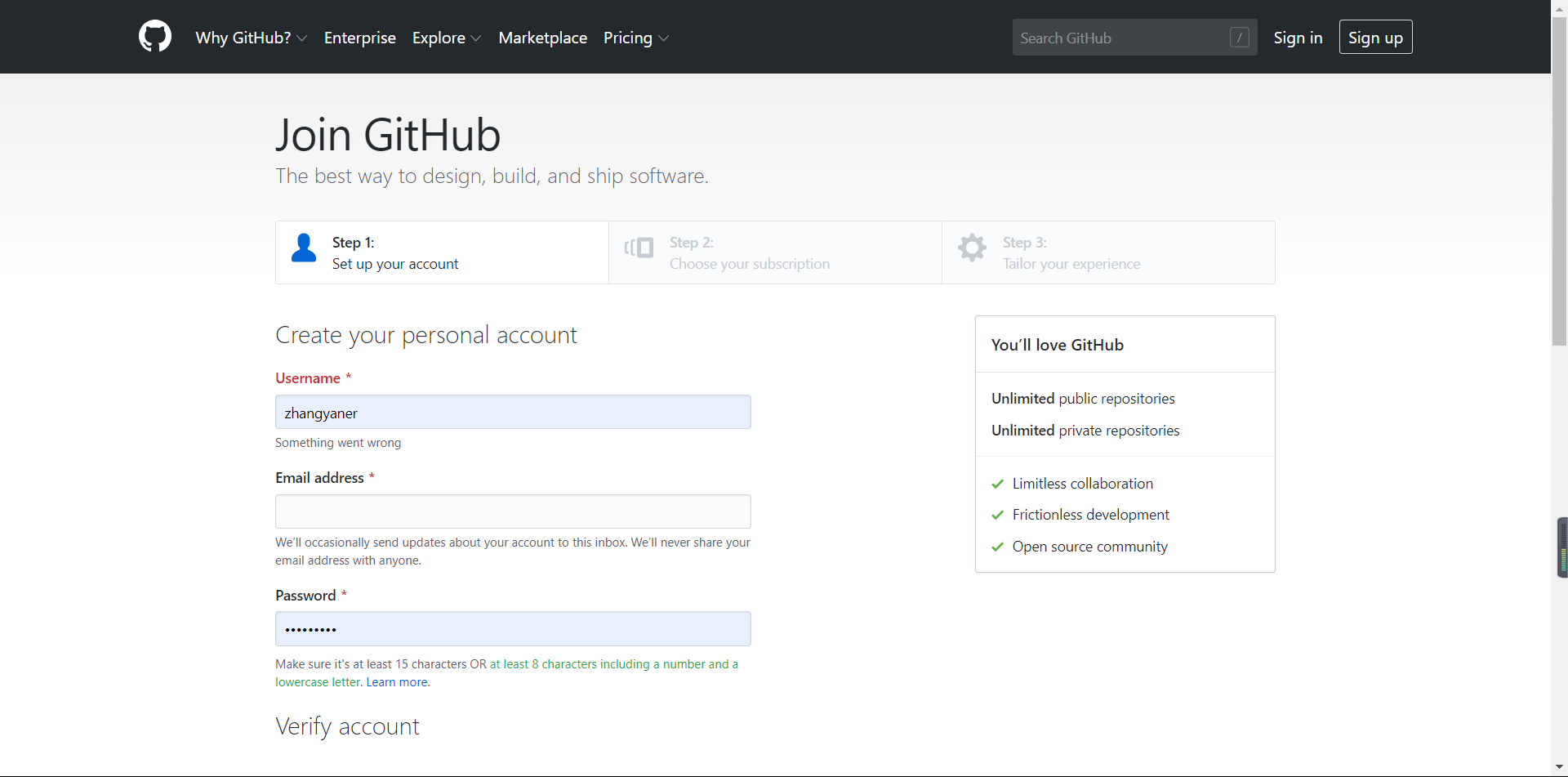Click the checkmark beside Limitless collaboration
This screenshot has width=1568, height=777.
coord(997,483)
